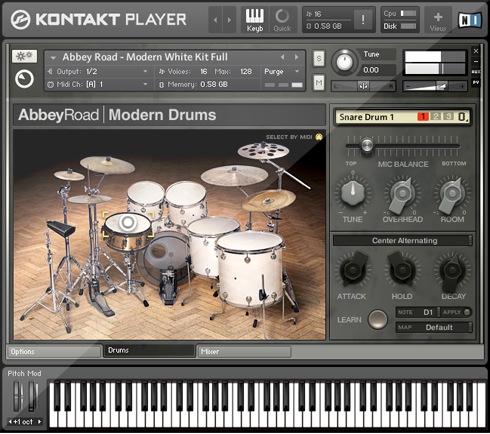Viewport: 490px width, 434px height.
Task: Solo the instrument with S button
Action: coord(319,59)
